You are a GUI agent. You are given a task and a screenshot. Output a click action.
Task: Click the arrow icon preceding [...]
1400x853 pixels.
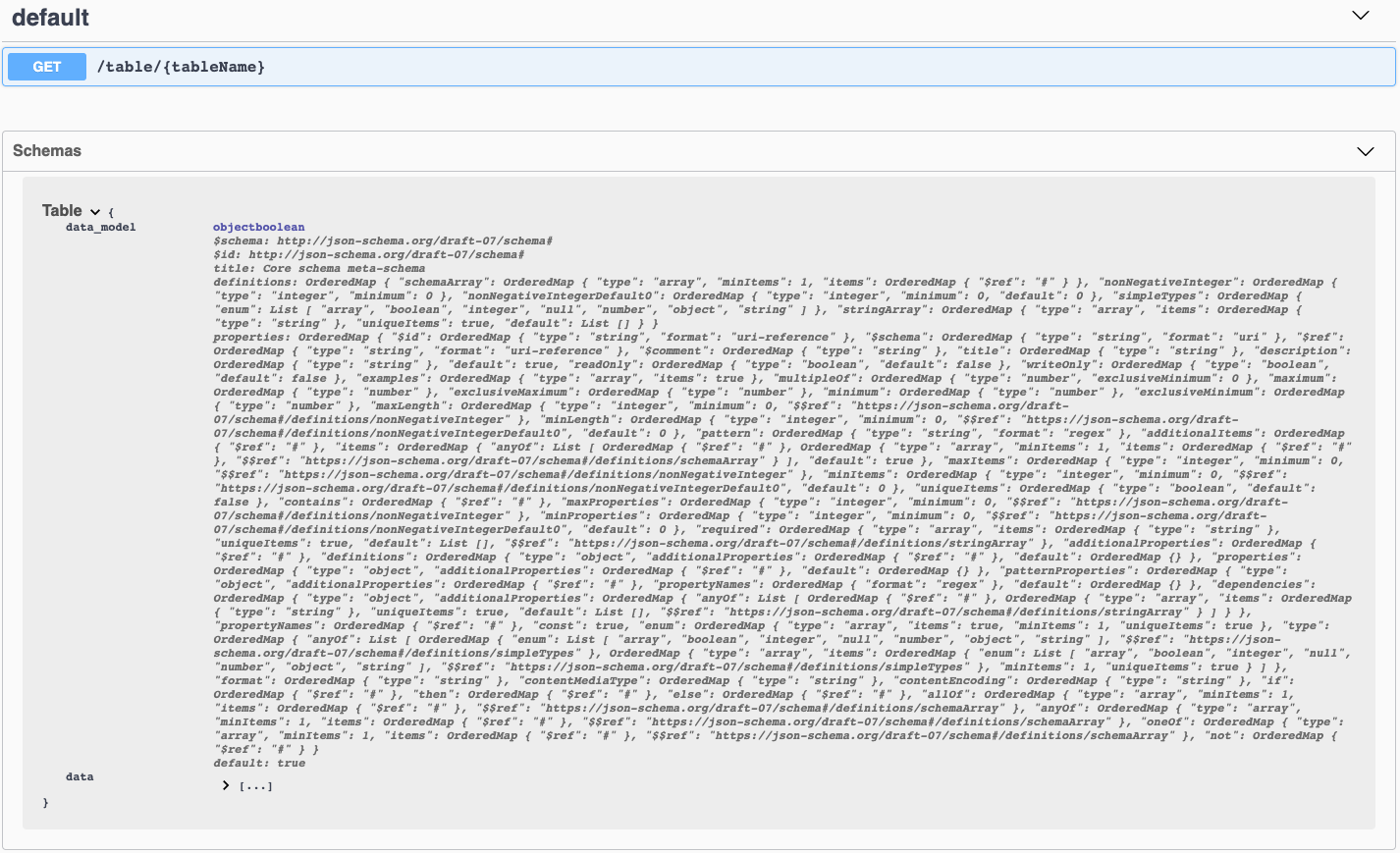coord(227,785)
